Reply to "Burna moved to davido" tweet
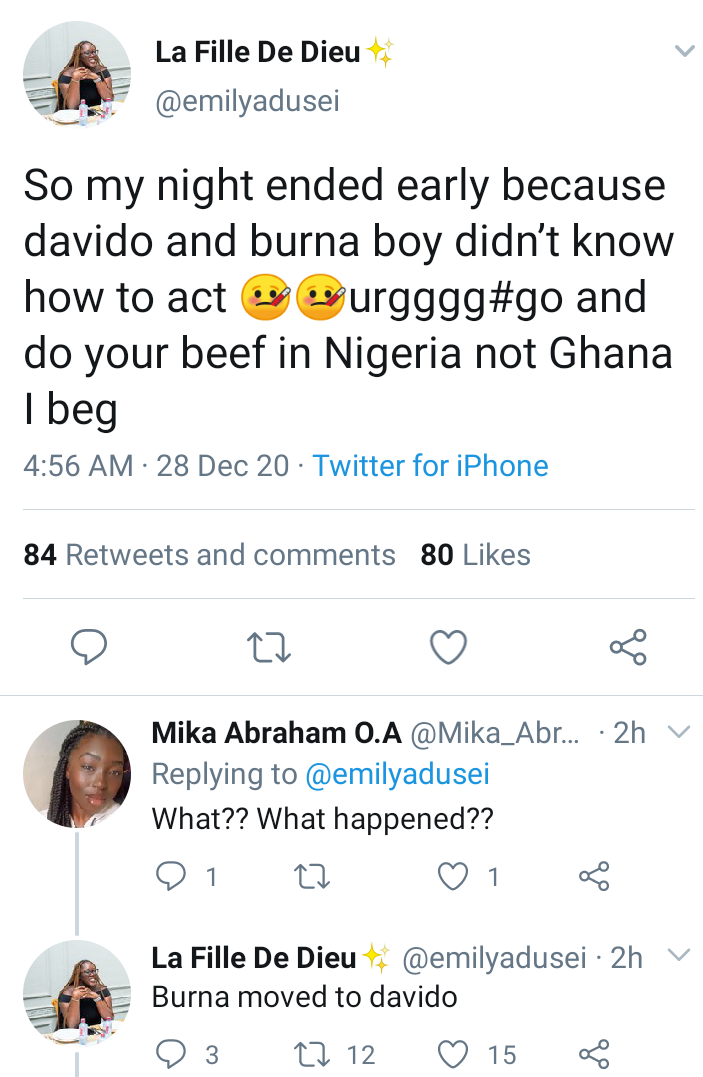Screen dimensions: 703x1077 [175, 1053]
